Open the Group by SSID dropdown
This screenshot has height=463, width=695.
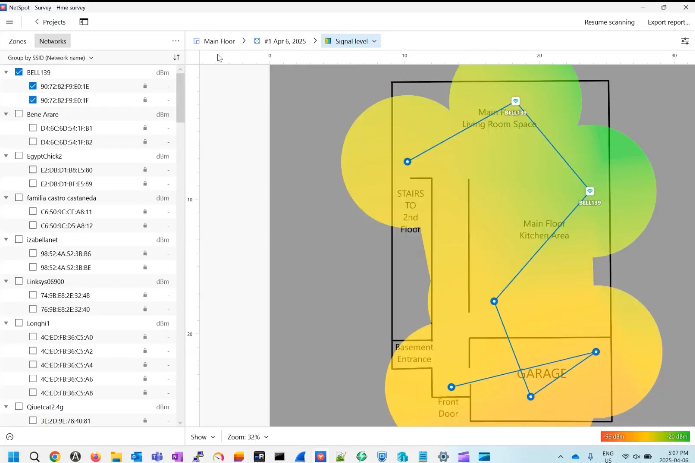coord(50,58)
